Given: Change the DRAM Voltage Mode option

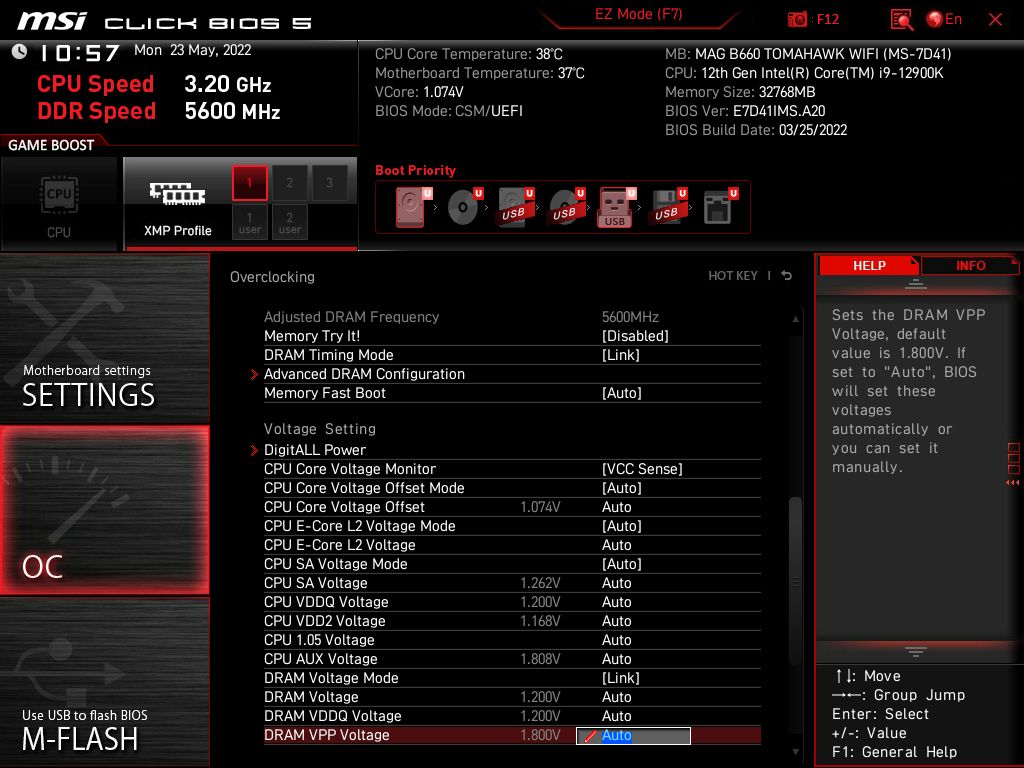Looking at the screenshot, I should click(x=512, y=678).
